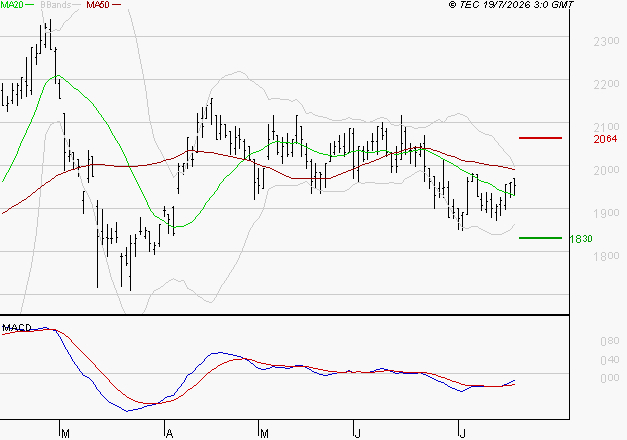Select the red 2064 resistance level marker

coord(540,138)
